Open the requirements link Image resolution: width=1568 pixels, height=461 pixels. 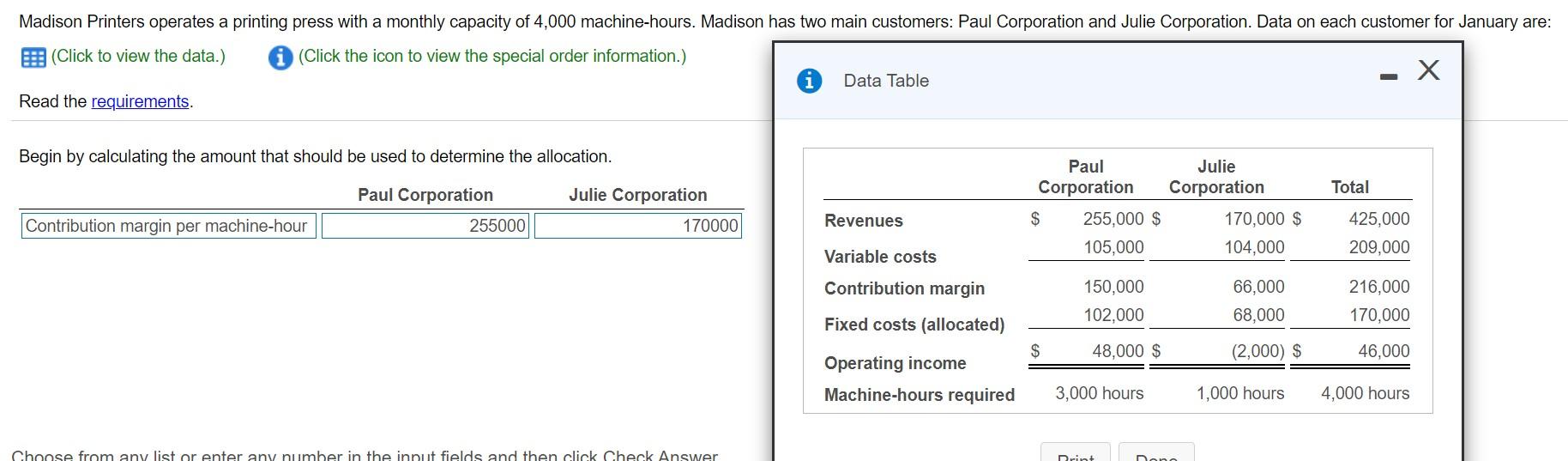coord(140,101)
